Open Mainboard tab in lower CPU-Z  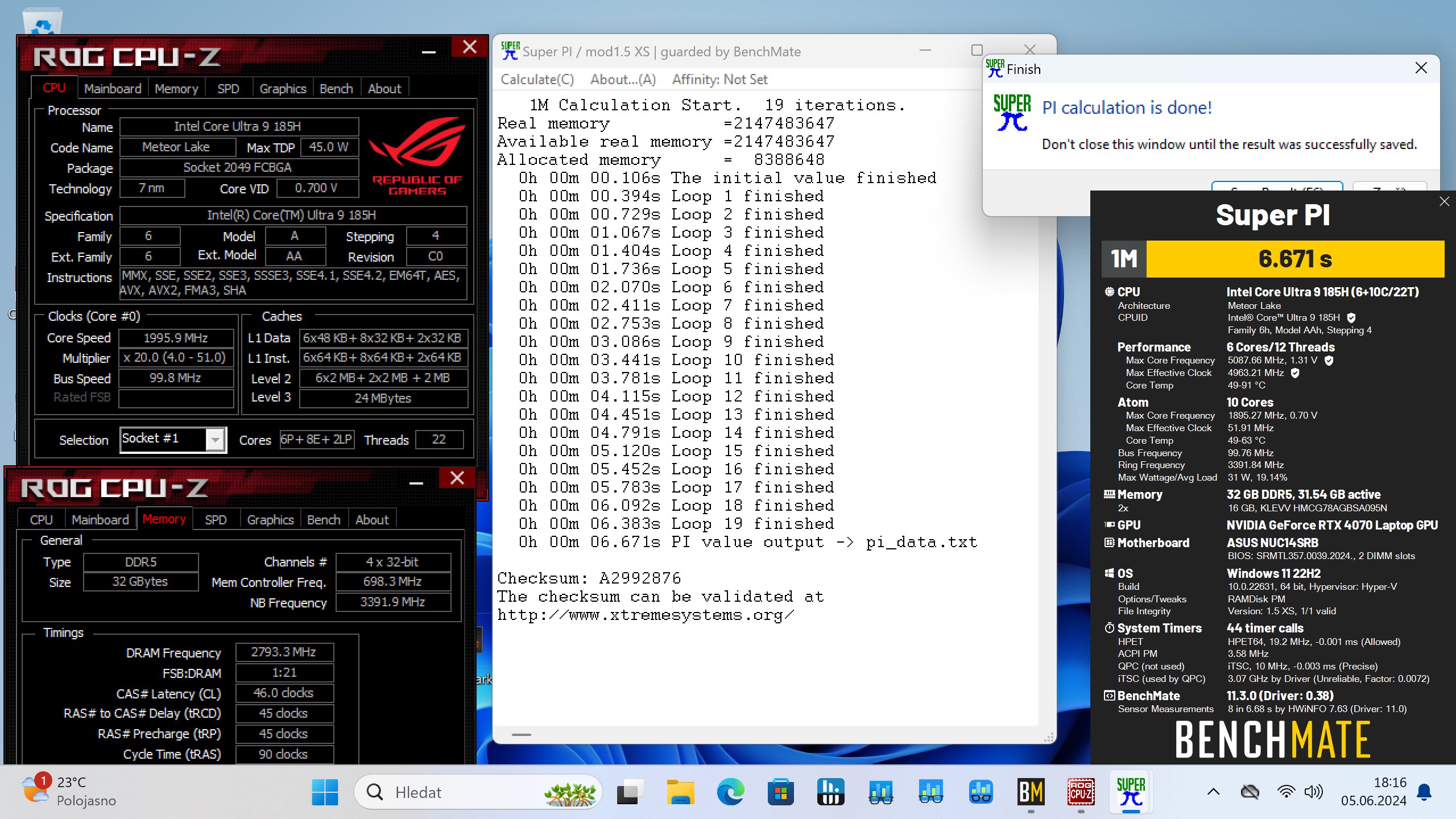coord(100,520)
